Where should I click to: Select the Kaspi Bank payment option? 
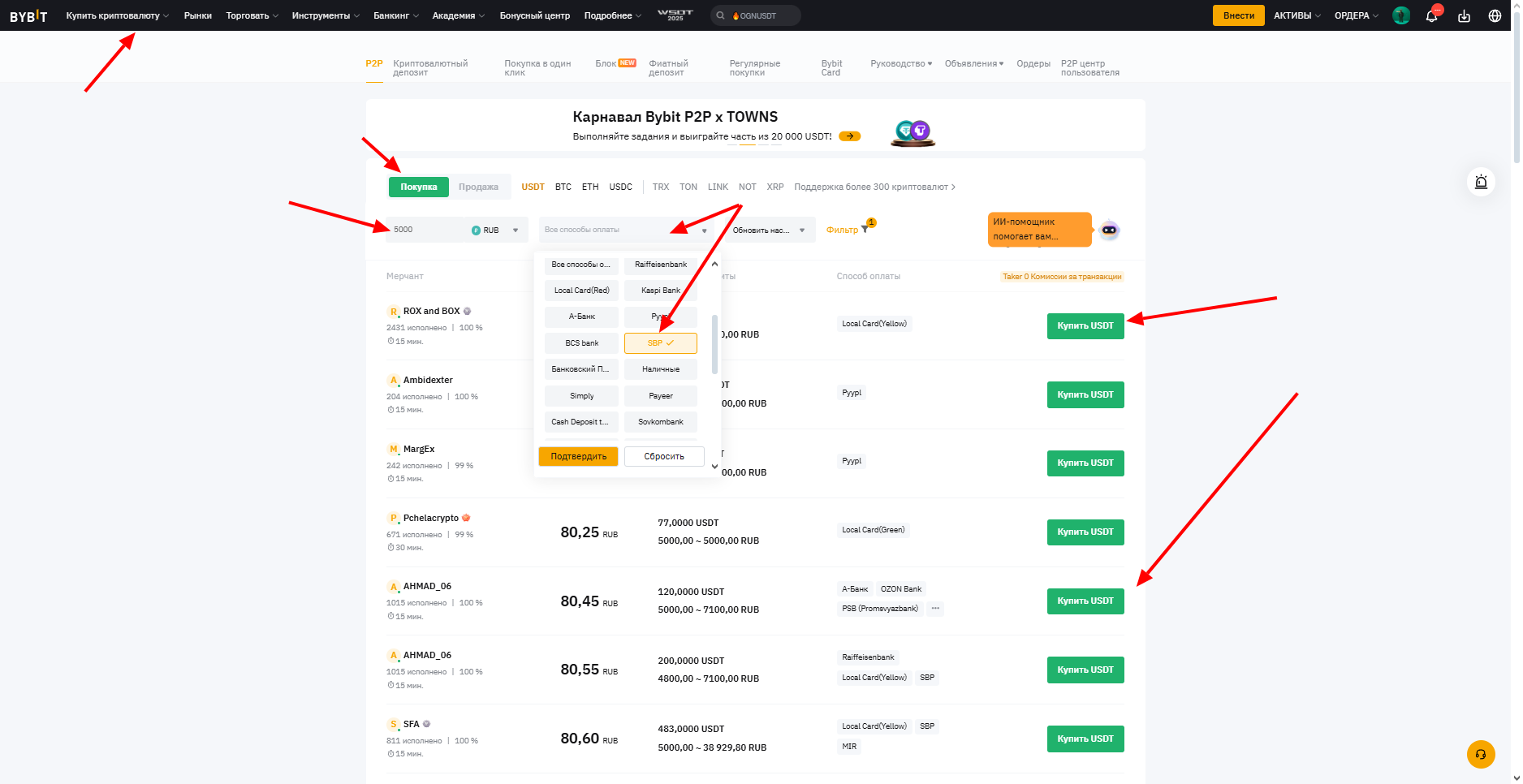(661, 291)
